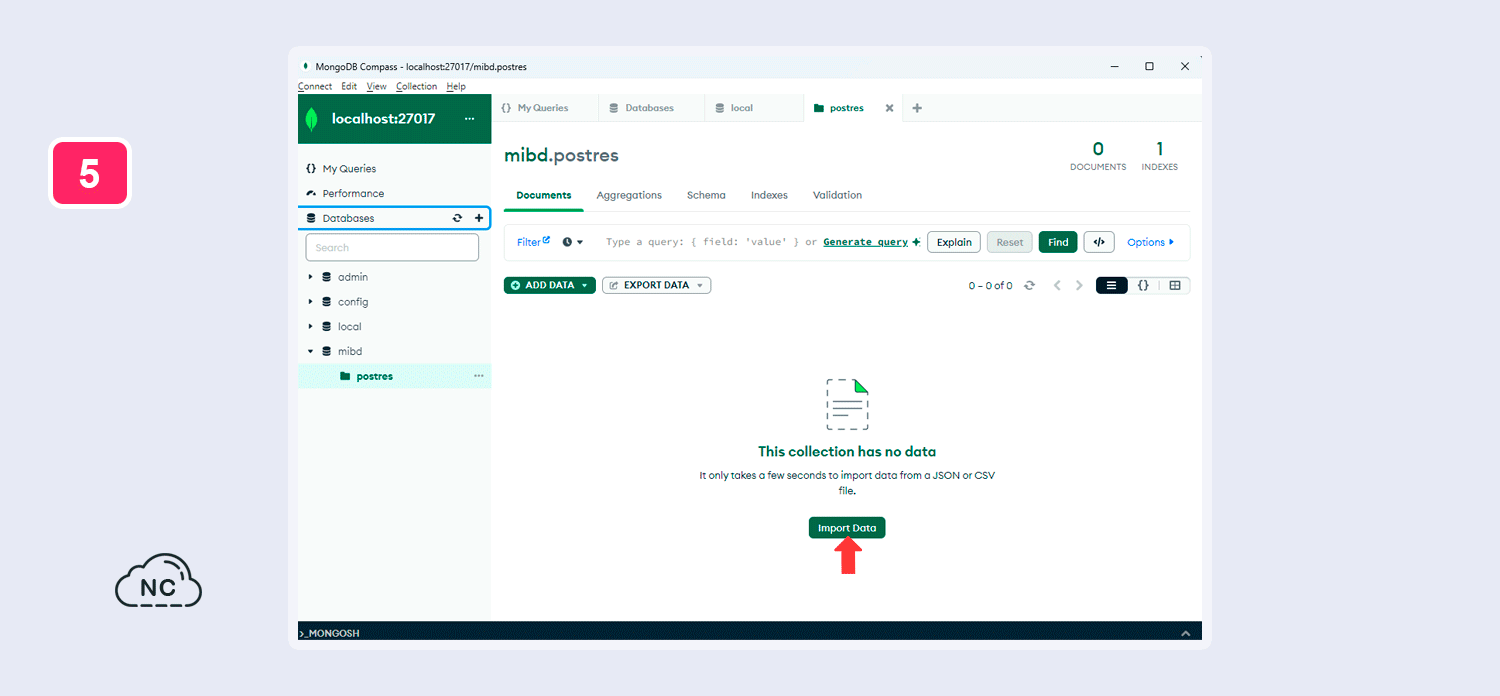Open a new tab with the plus icon

(917, 108)
